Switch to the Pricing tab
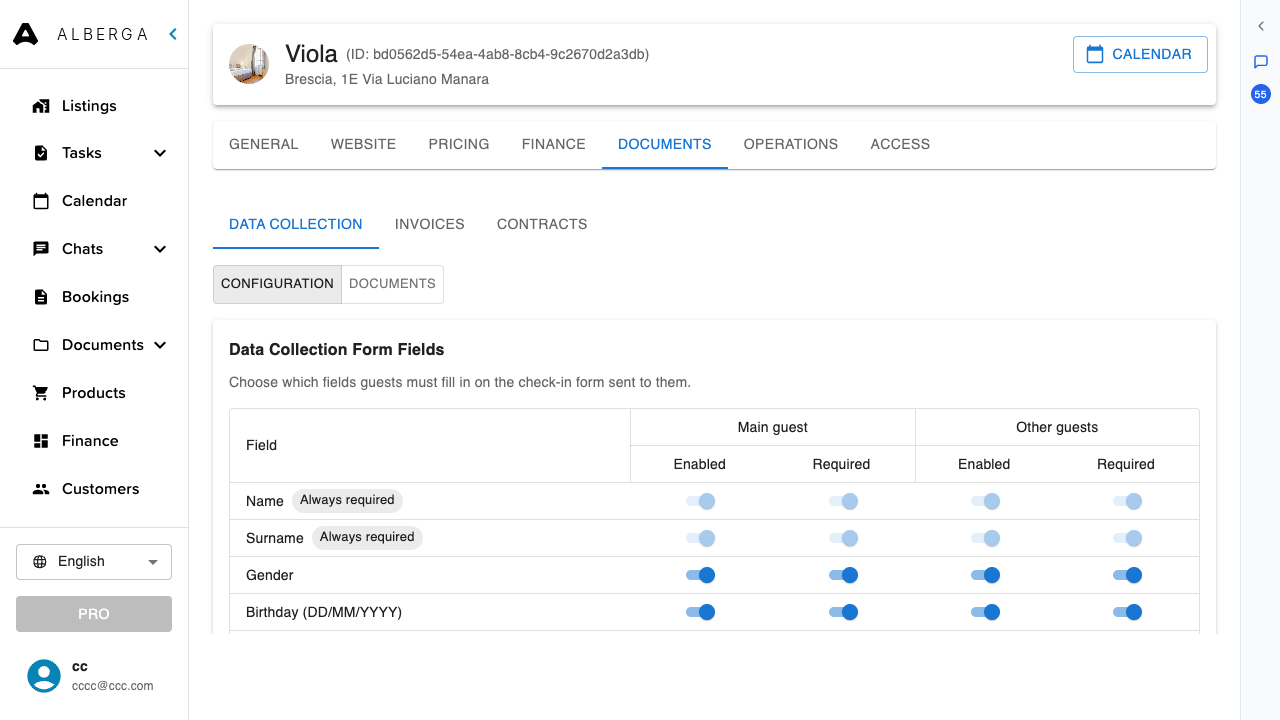The width and height of the screenshot is (1280, 720). (x=459, y=144)
